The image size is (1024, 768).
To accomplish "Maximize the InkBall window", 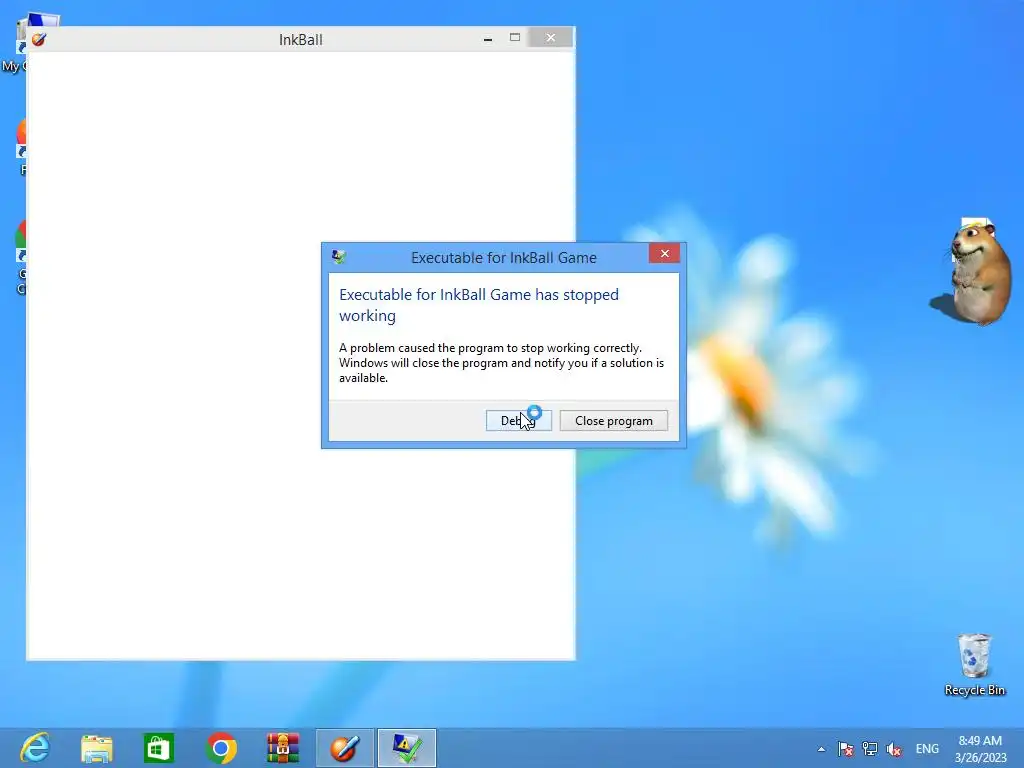I will (515, 38).
